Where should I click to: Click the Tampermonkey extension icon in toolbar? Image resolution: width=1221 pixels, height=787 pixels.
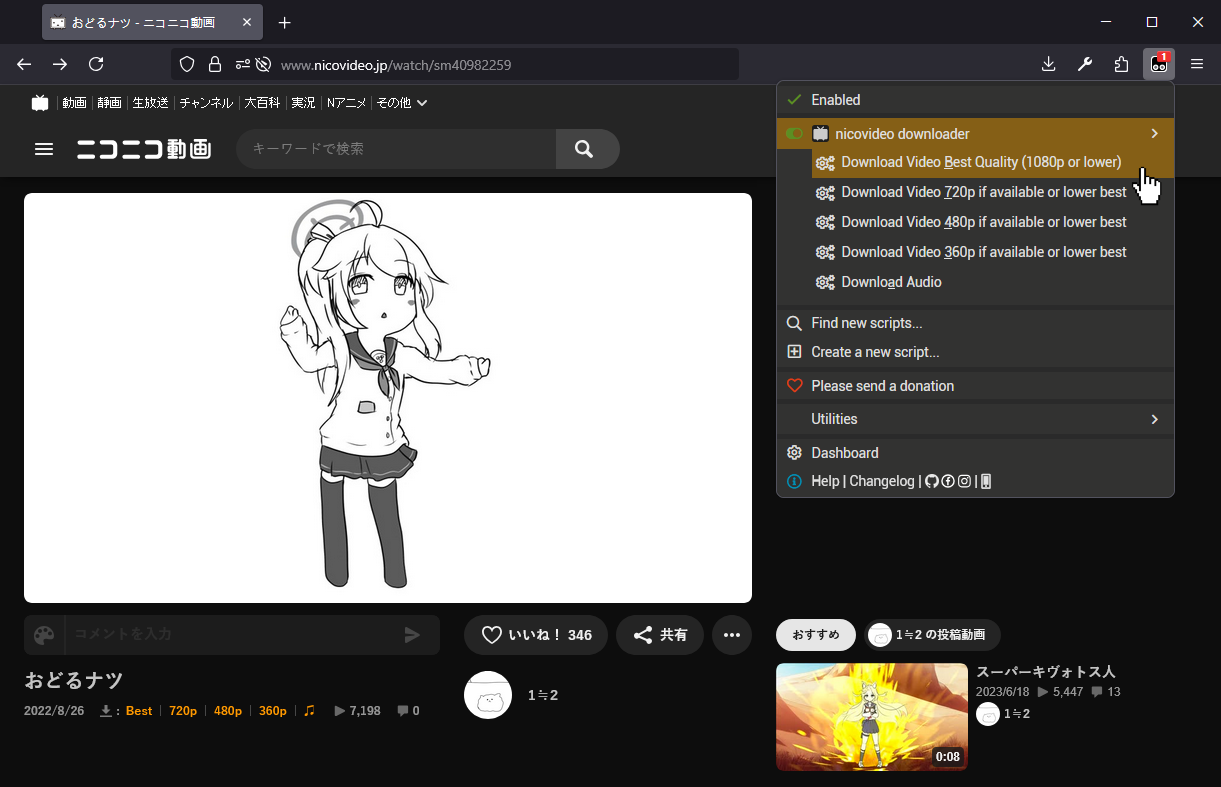(x=1158, y=64)
